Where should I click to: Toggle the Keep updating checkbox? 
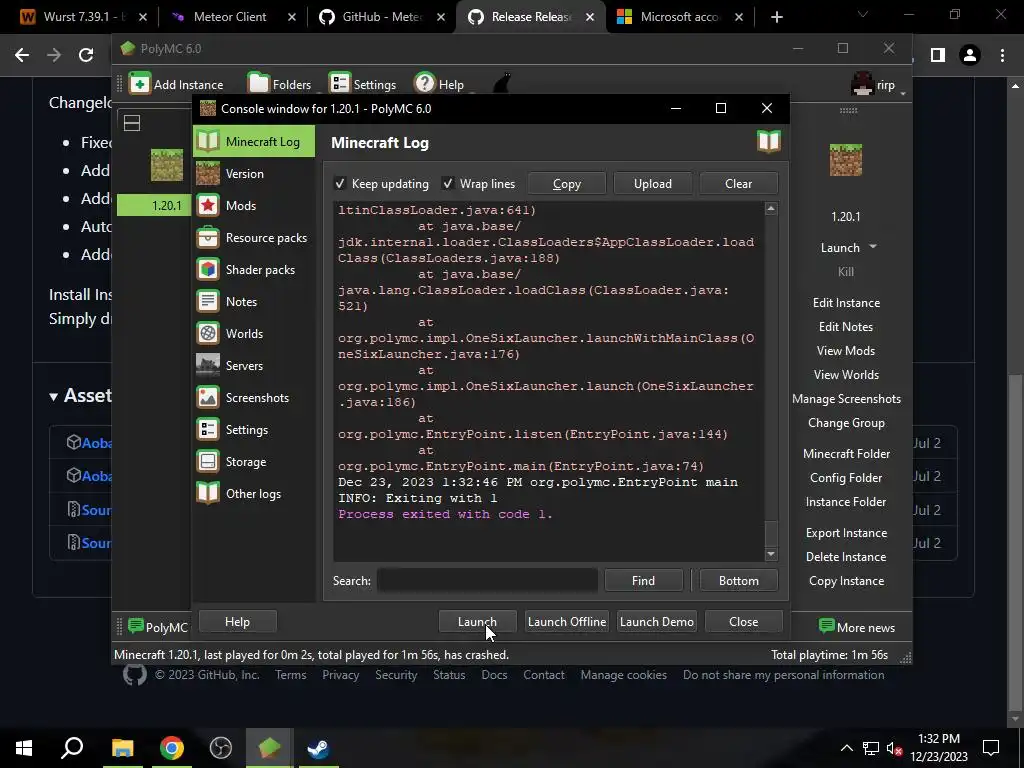340,184
